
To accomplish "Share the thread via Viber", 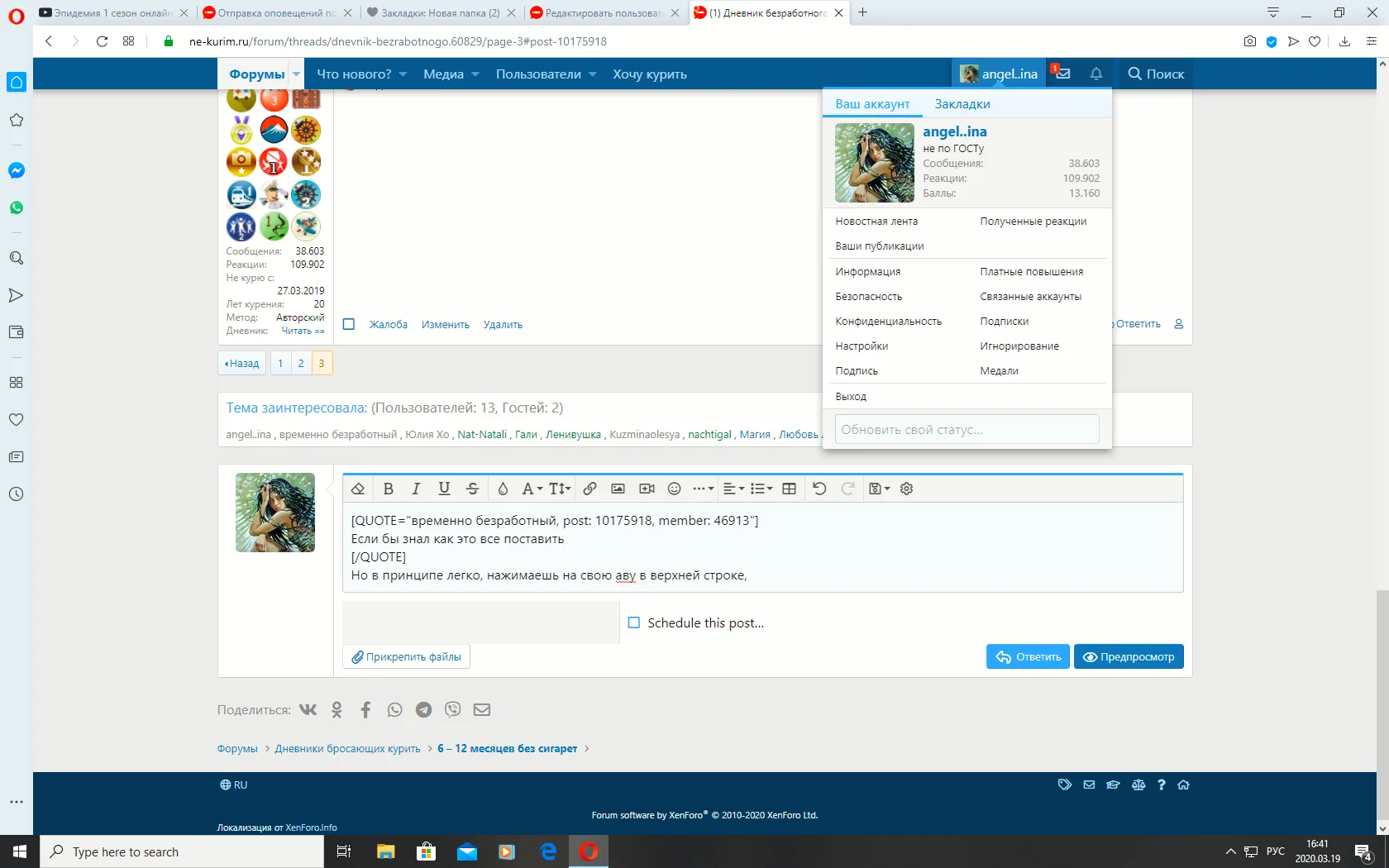I will (452, 709).
